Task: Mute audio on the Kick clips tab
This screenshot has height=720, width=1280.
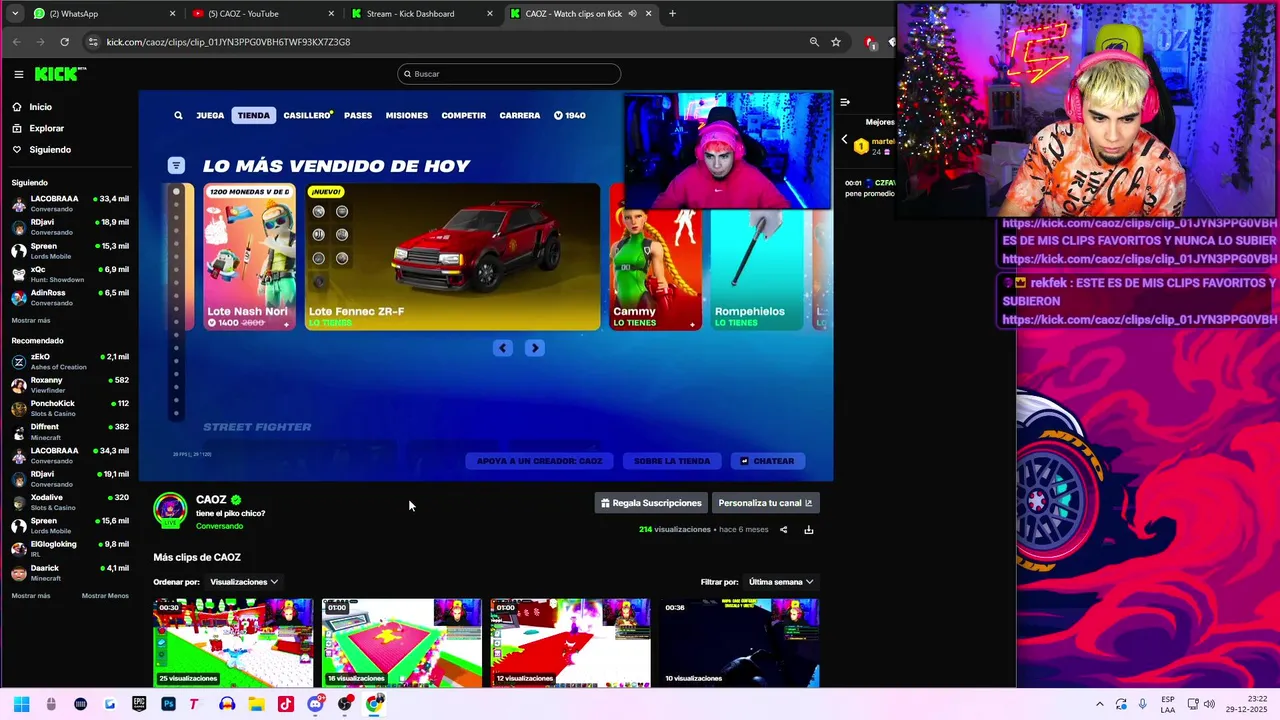Action: [632, 14]
